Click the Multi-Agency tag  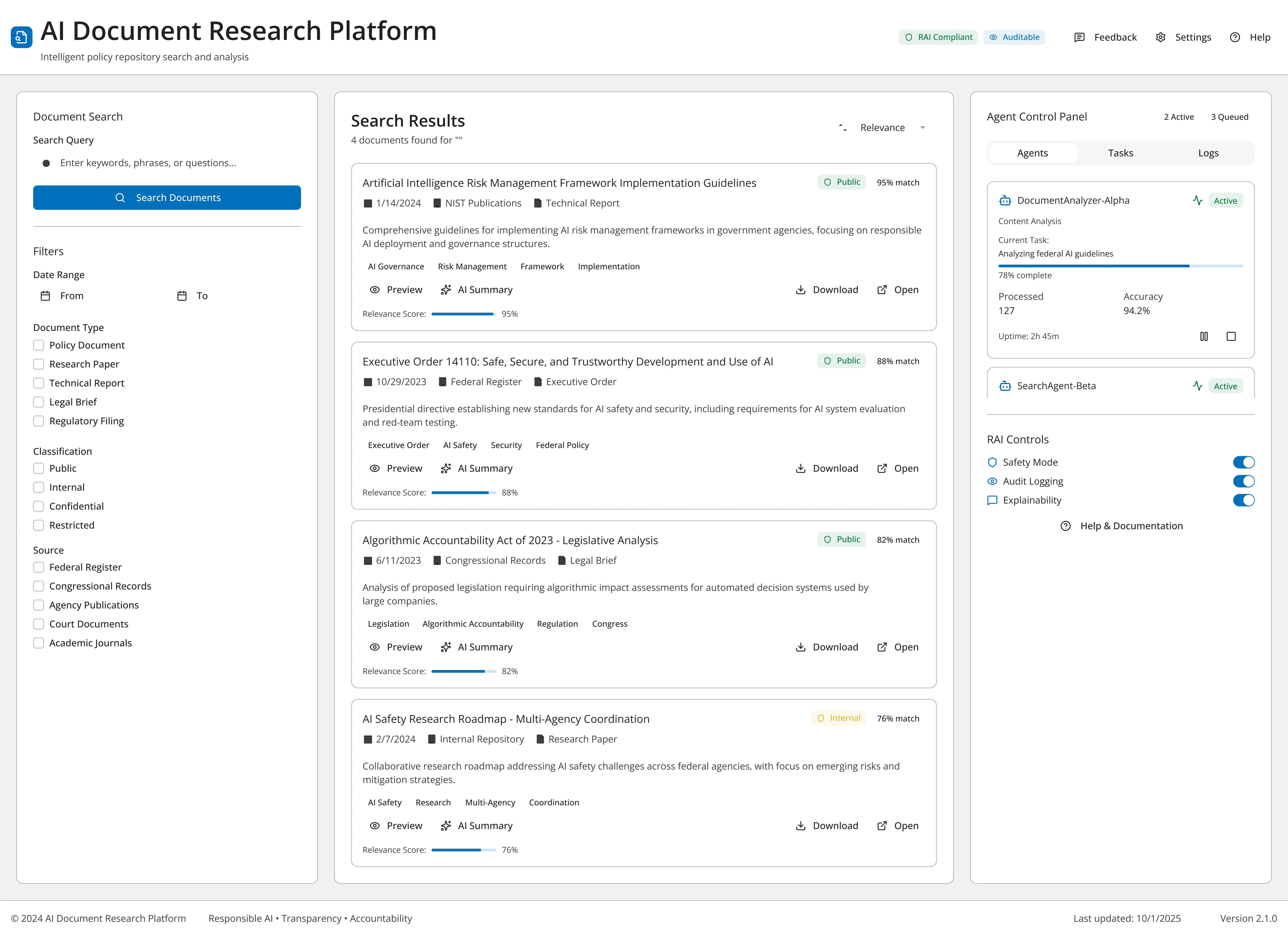[x=490, y=803]
